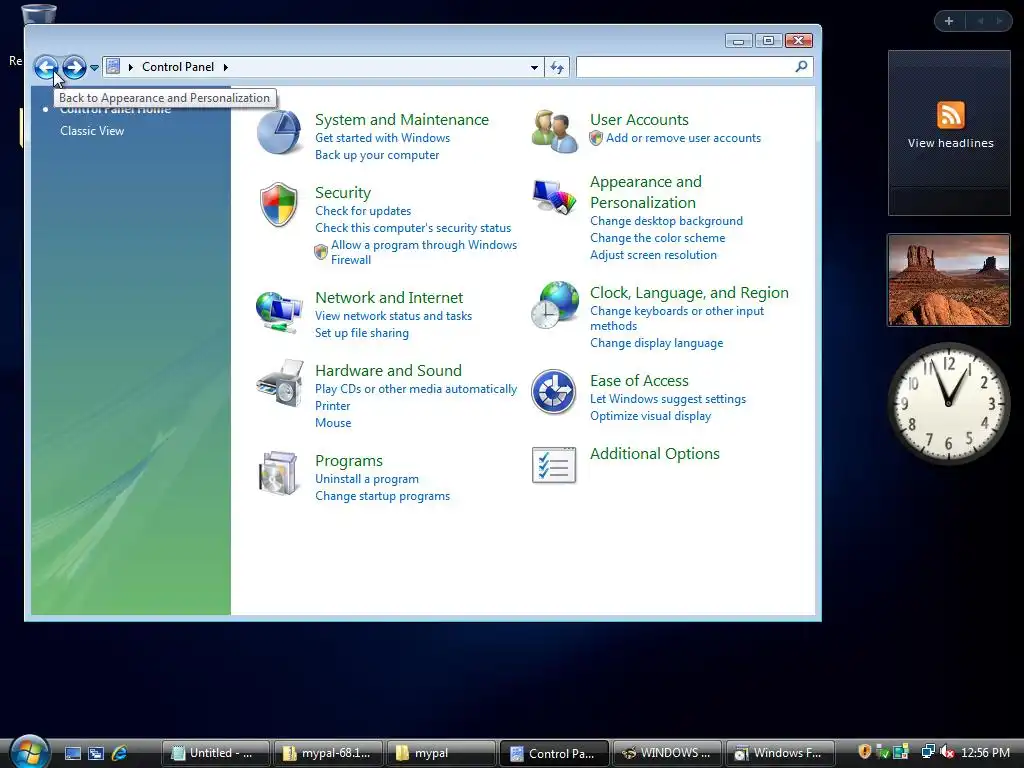
Task: Click the Clock, Language, and Region globe icon
Action: tap(554, 305)
